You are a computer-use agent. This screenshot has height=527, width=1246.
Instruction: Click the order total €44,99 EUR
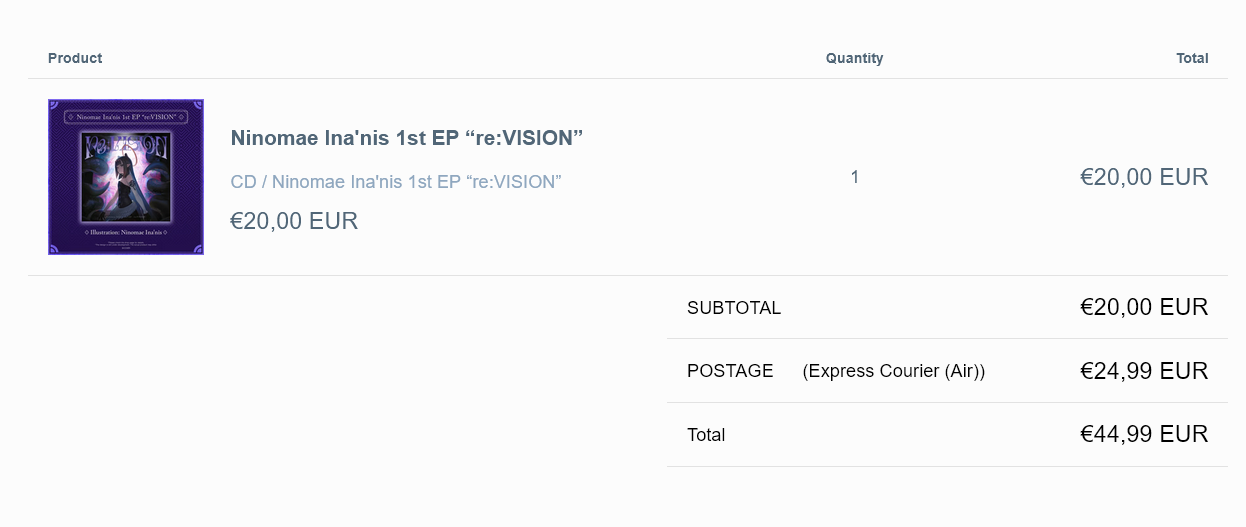[1144, 434]
